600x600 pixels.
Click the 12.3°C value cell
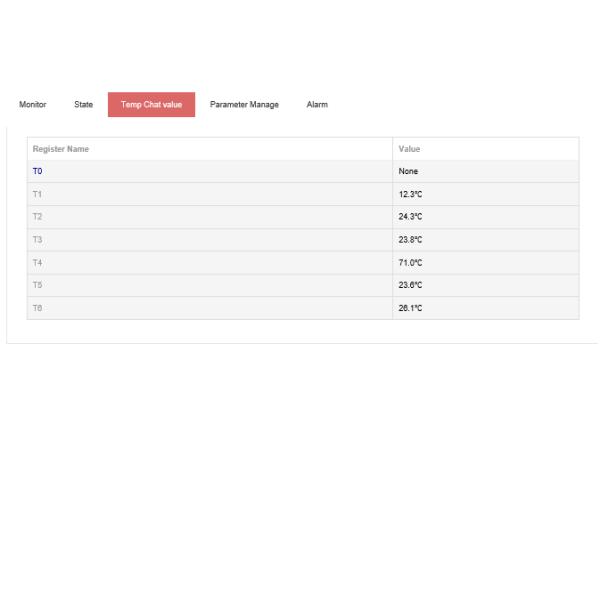click(x=410, y=194)
